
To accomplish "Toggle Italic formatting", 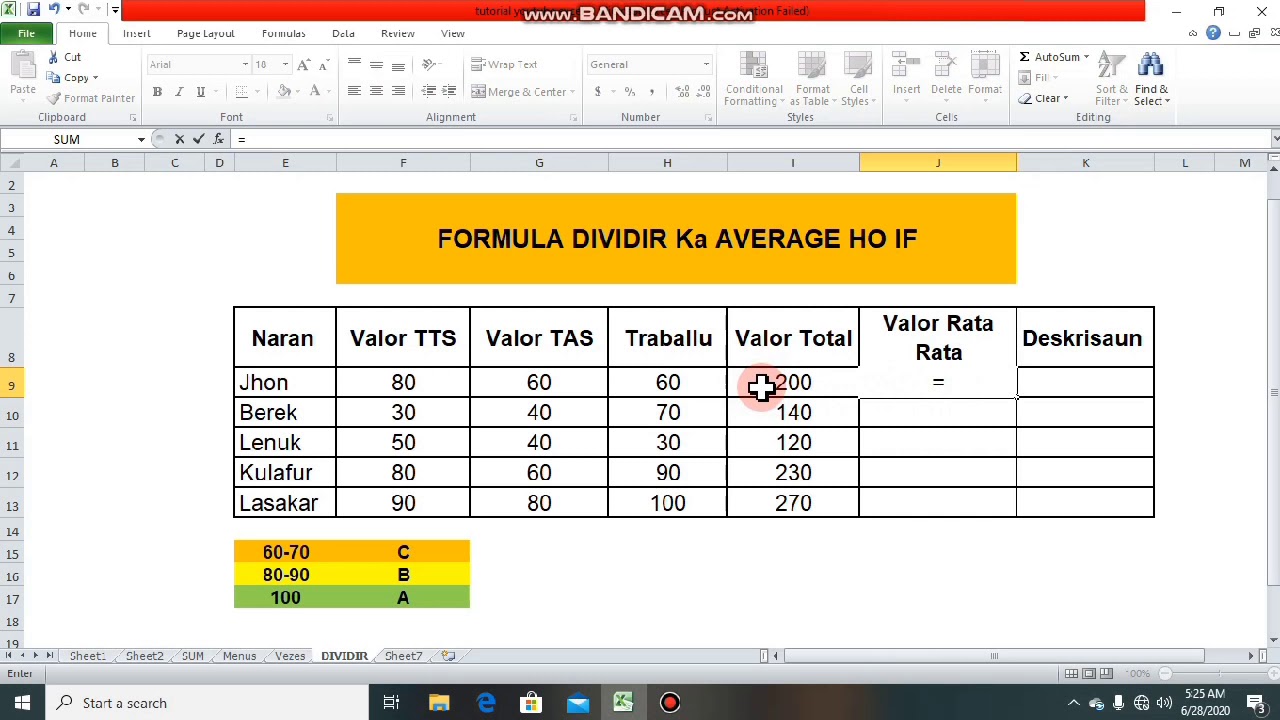I will pos(179,91).
